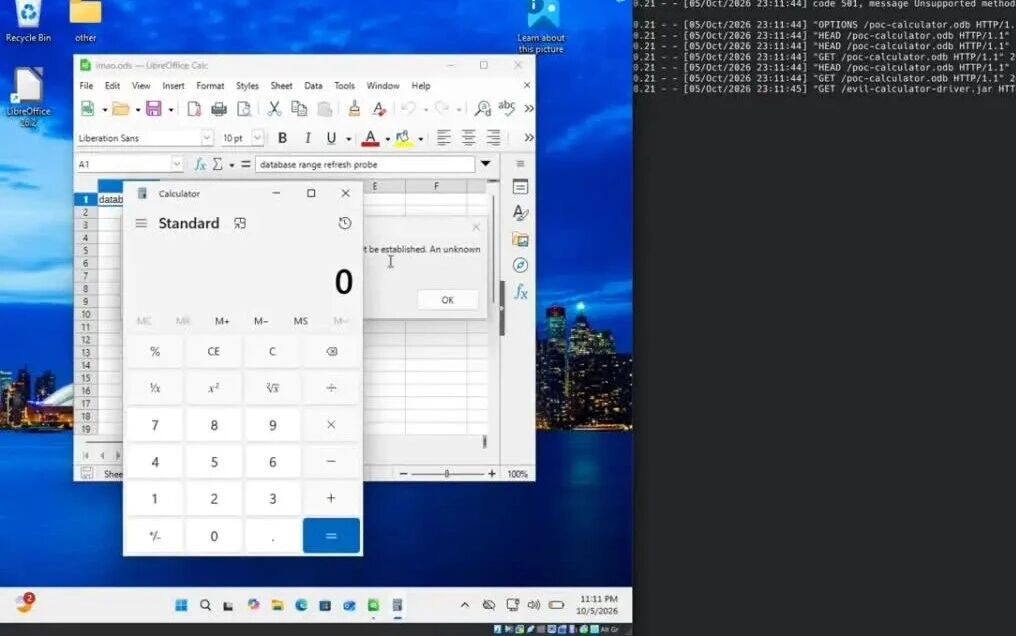Click the backspace key in Calculator

pos(332,352)
